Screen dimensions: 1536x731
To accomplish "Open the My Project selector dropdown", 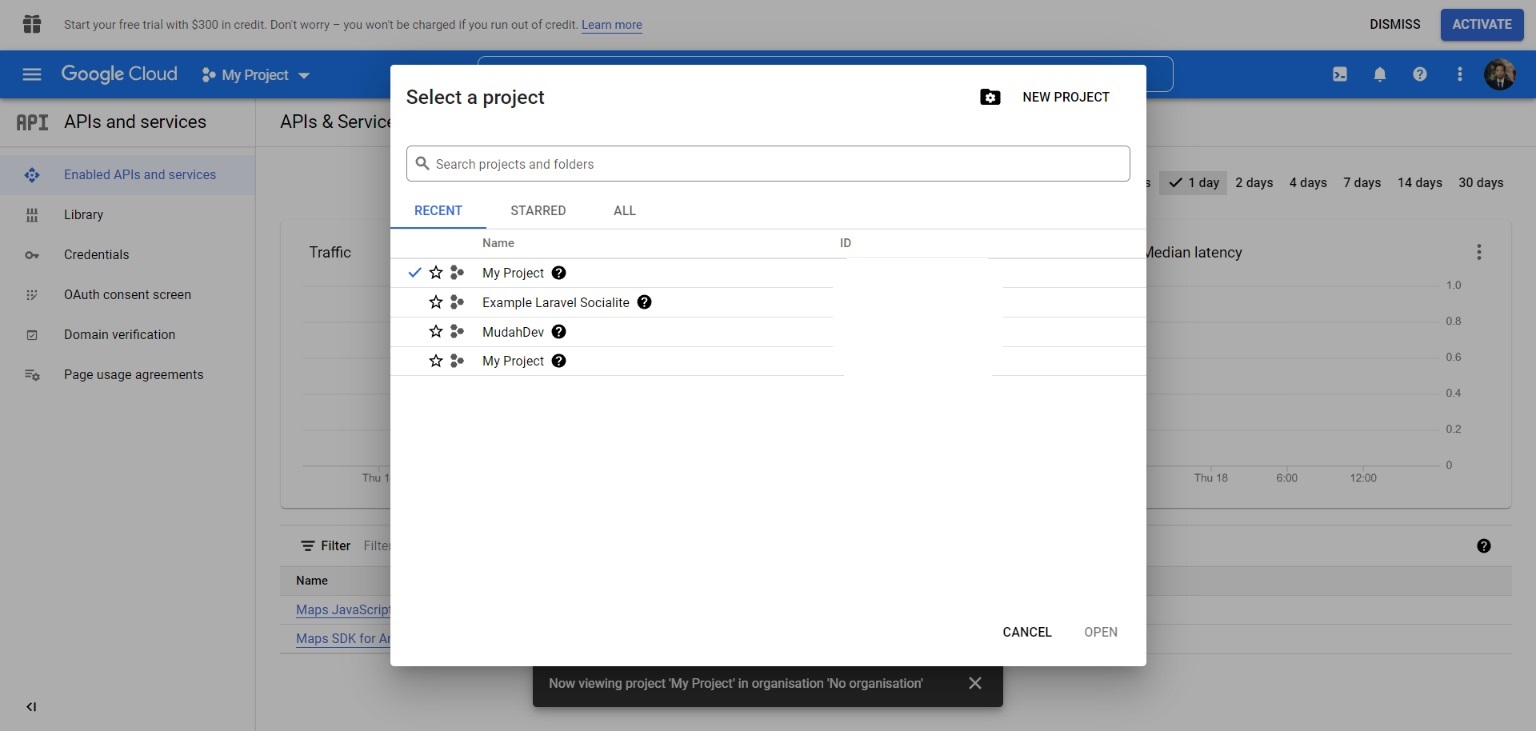I will click(256, 75).
